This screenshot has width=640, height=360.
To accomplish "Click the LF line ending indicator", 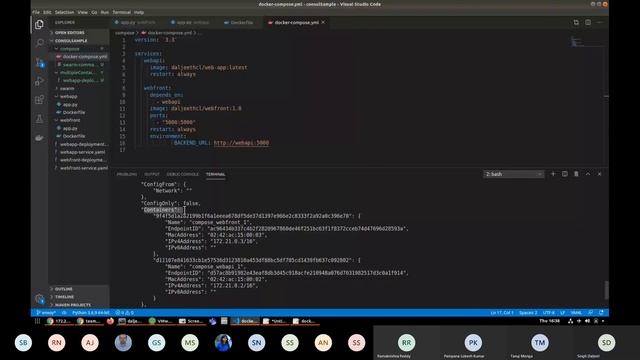I will coord(562,313).
